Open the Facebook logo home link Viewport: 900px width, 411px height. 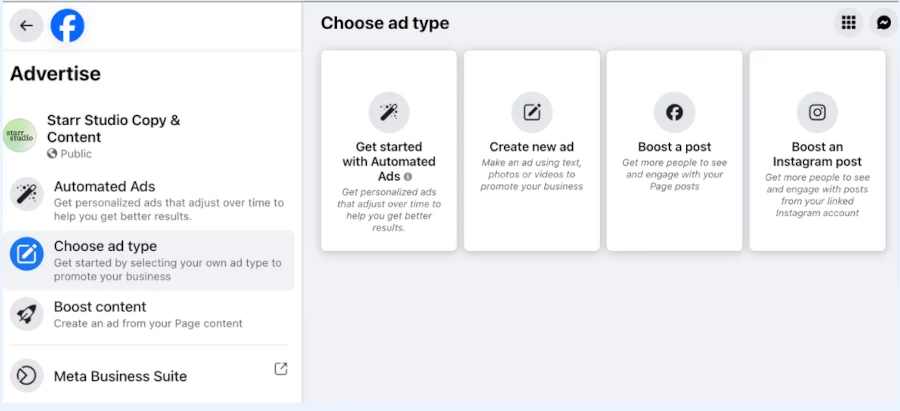click(x=67, y=25)
